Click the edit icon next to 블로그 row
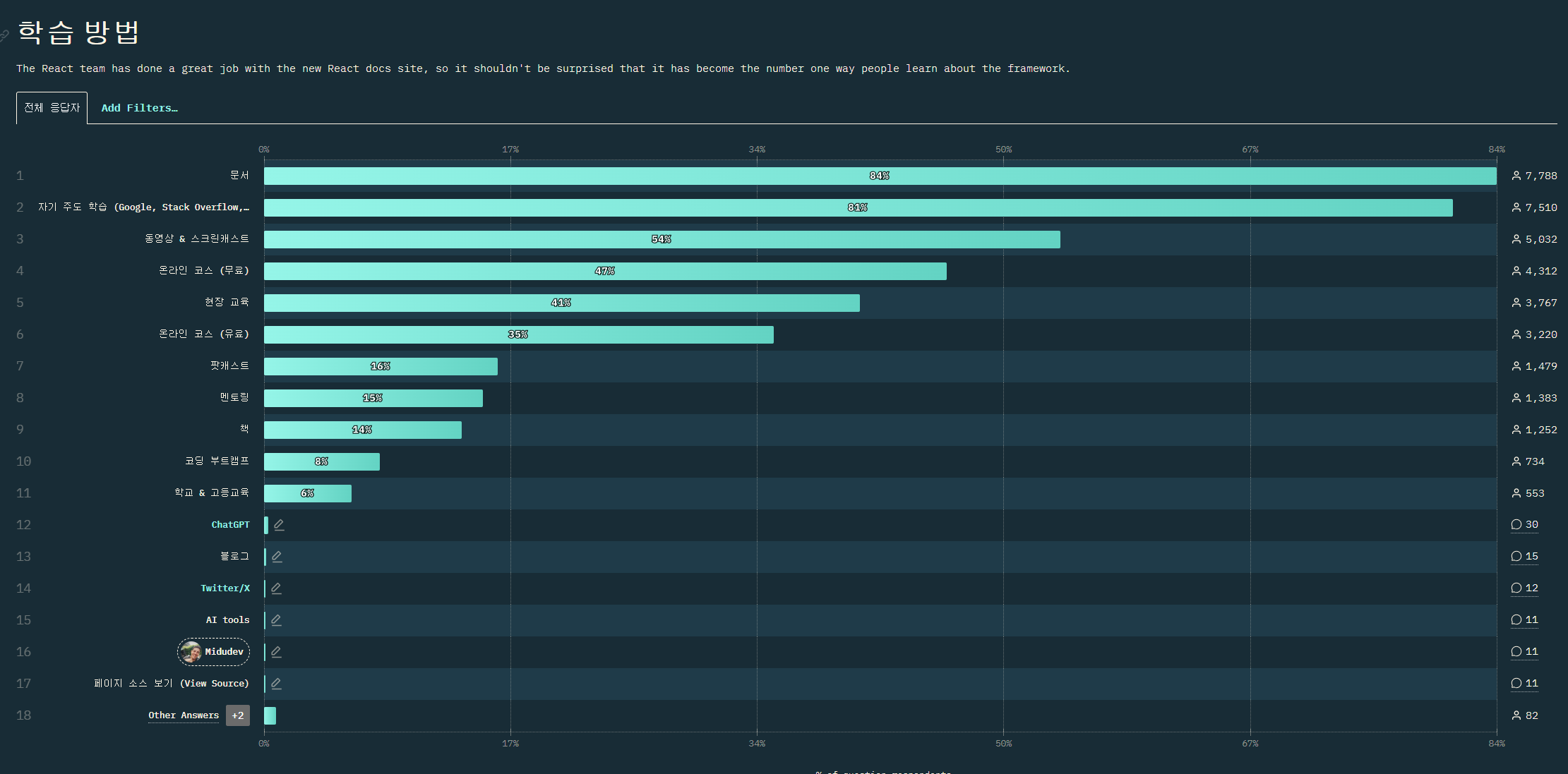Image resolution: width=1568 pixels, height=774 pixels. (x=277, y=557)
